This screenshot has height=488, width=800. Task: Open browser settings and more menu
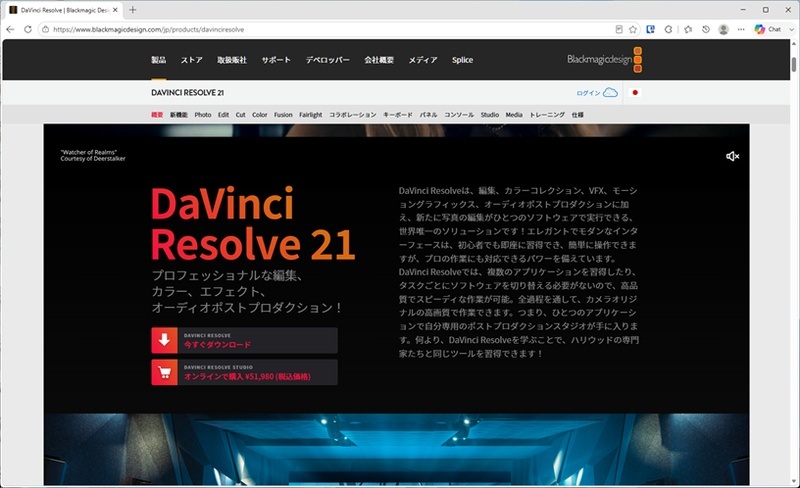click(741, 30)
